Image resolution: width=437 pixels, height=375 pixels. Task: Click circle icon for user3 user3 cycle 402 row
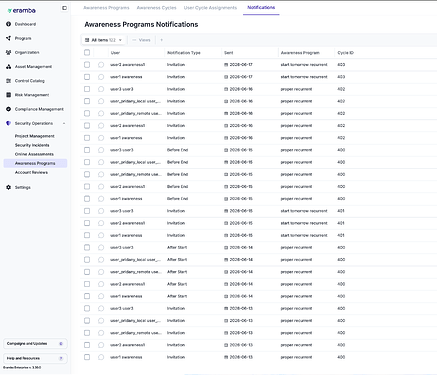pyautogui.click(x=101, y=89)
